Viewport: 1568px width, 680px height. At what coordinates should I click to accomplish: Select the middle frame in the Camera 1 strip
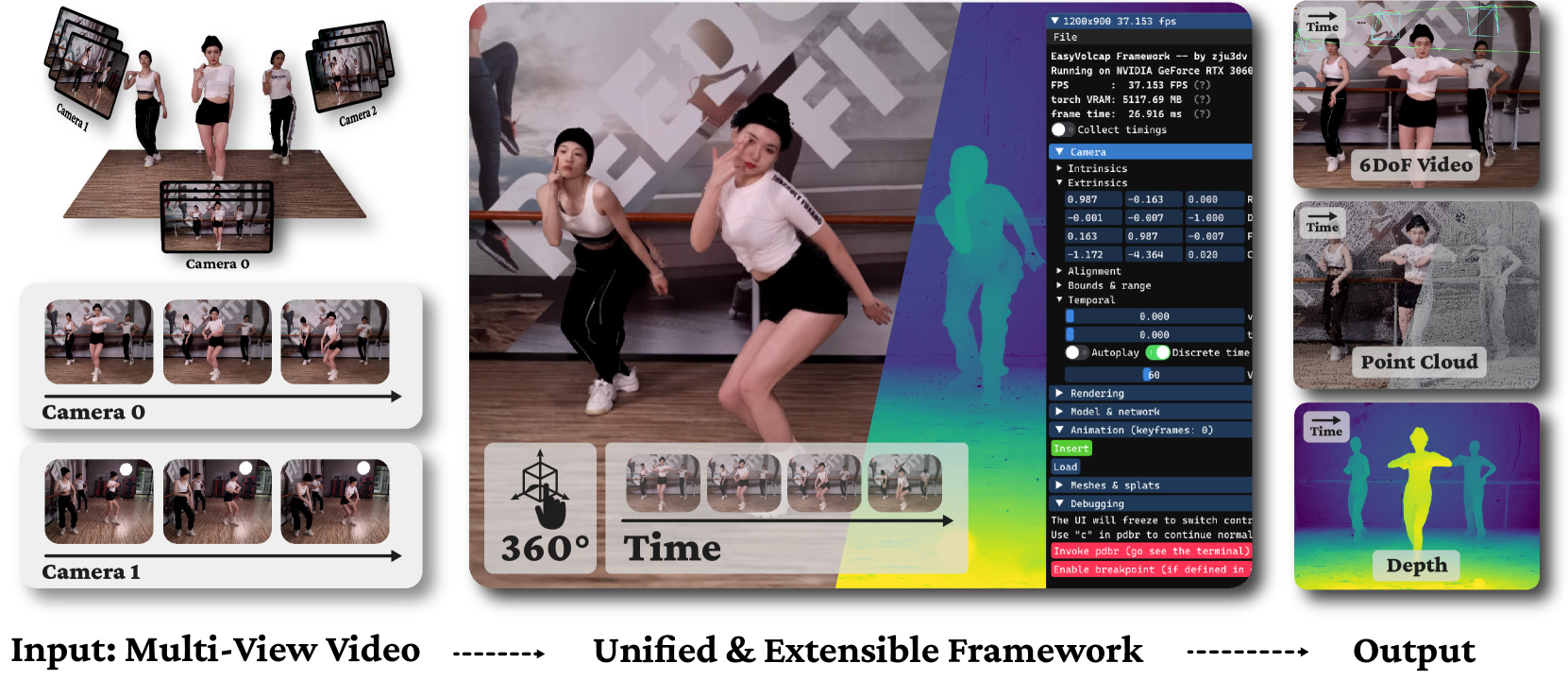tap(217, 501)
